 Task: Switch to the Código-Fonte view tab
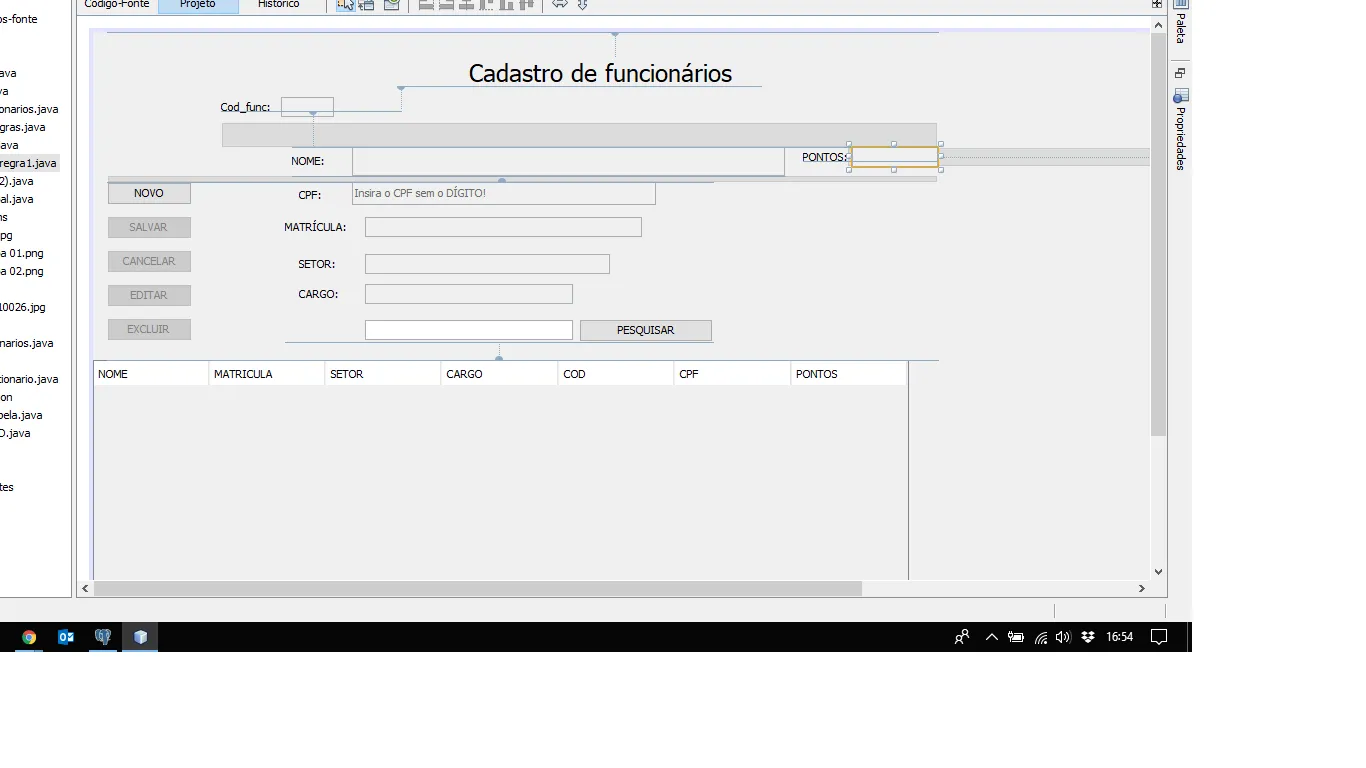tap(117, 4)
